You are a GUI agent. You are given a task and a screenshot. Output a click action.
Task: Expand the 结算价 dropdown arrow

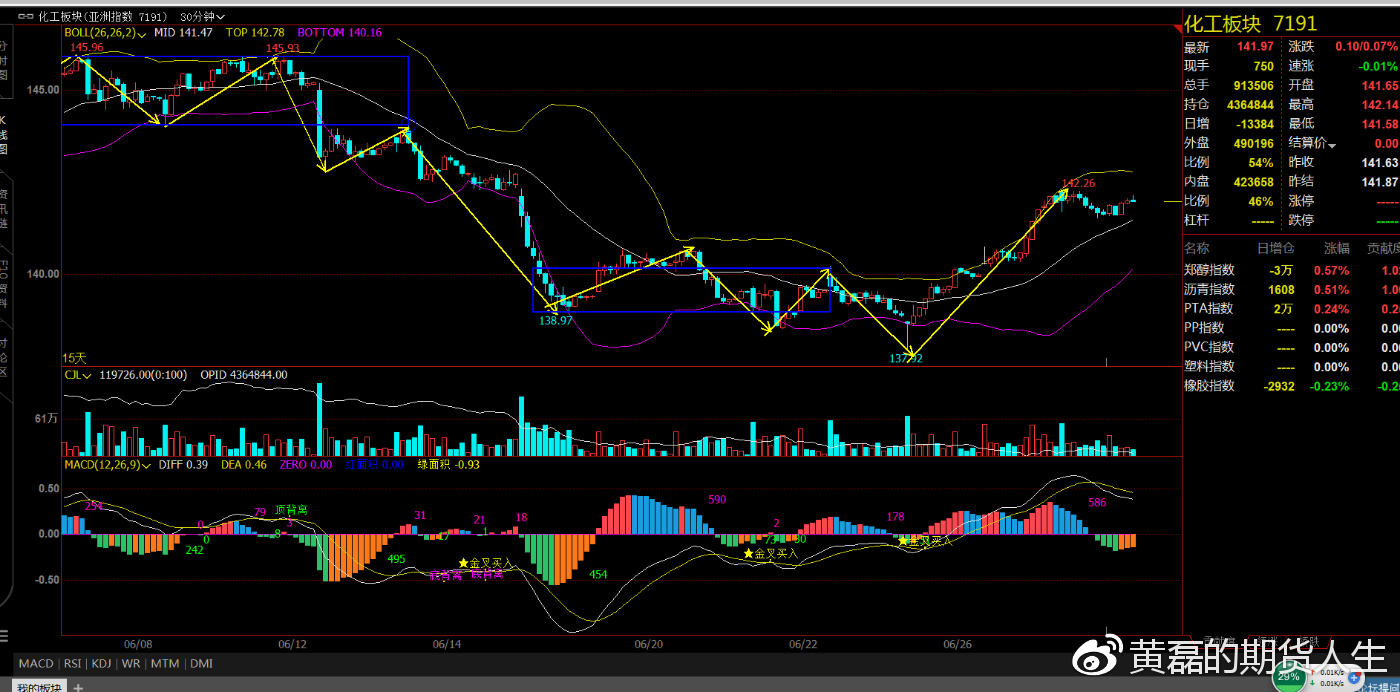(x=1332, y=144)
